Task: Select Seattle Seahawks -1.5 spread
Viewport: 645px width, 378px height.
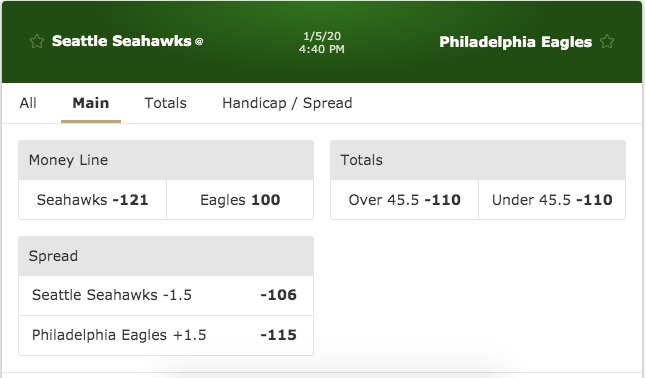Action: [166, 295]
